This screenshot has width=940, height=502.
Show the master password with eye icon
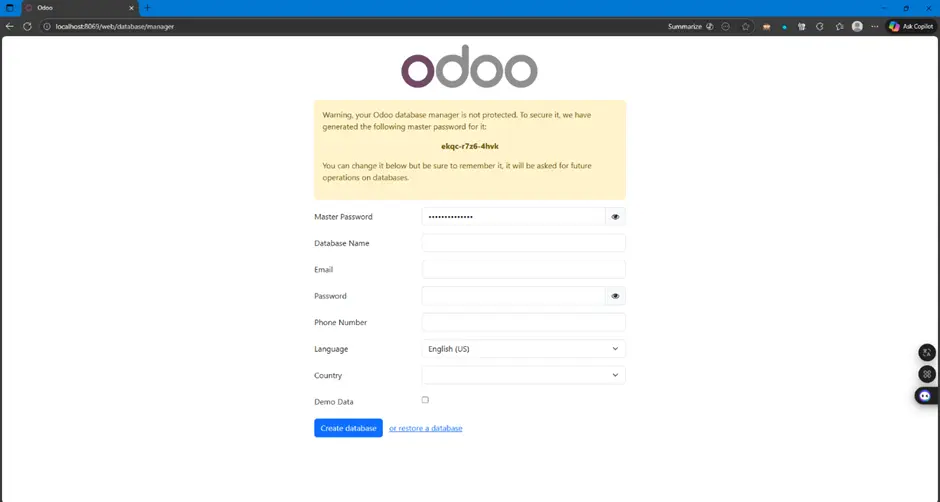point(615,217)
